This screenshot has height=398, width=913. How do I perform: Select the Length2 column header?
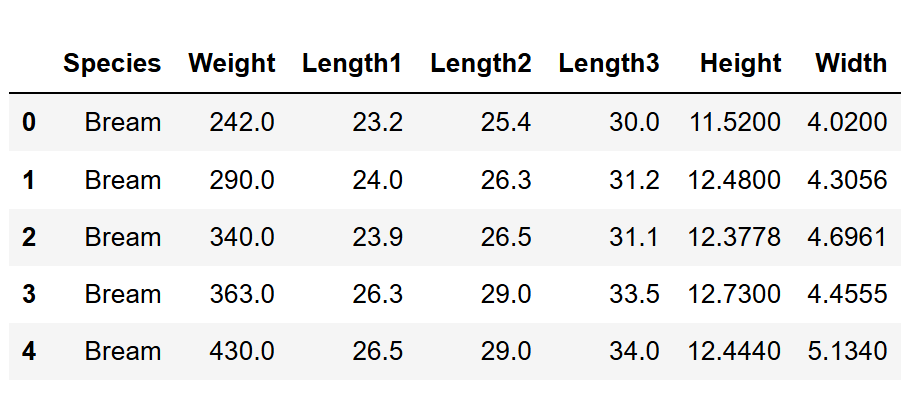point(480,63)
